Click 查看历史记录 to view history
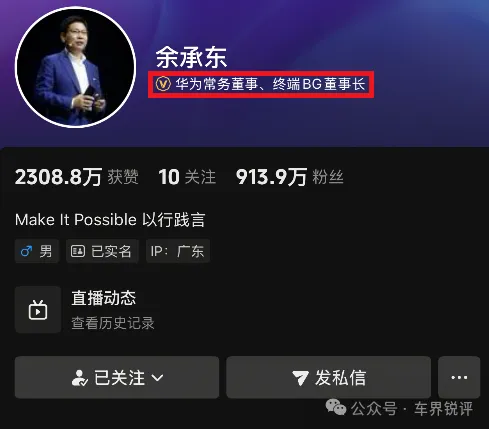 point(113,323)
